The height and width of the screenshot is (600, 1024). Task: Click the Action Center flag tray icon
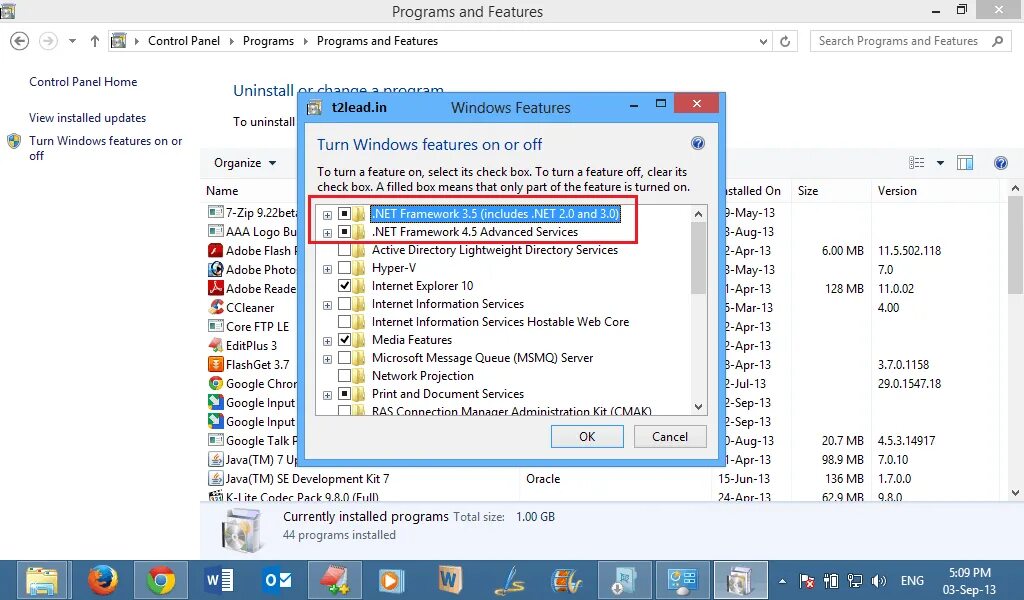[807, 580]
